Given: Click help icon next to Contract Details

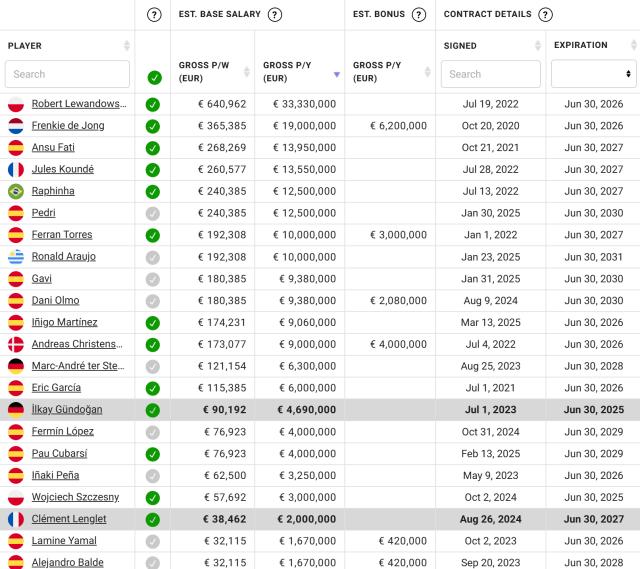Looking at the screenshot, I should 545,15.
